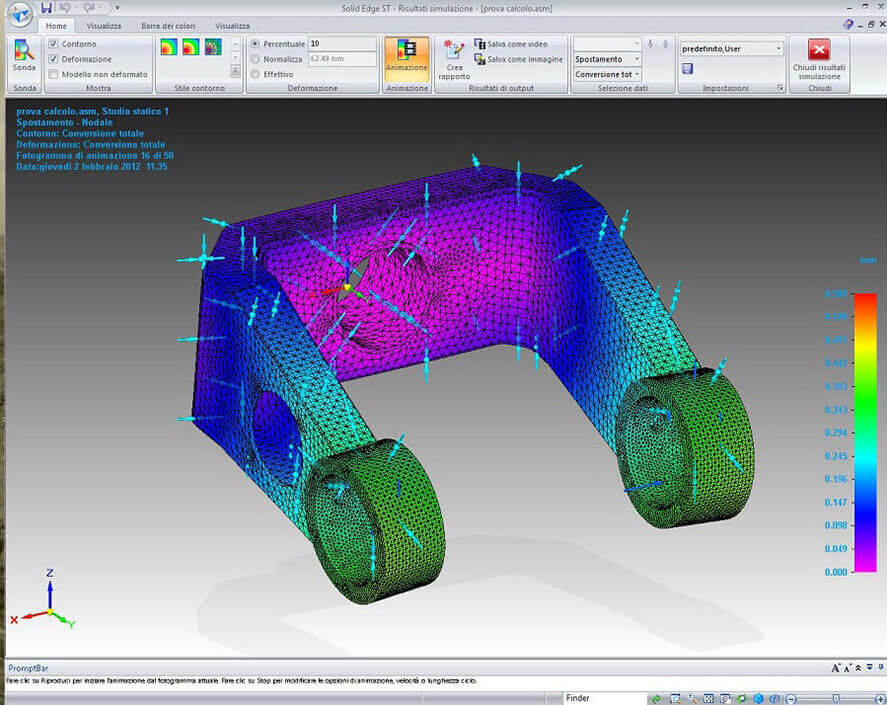This screenshot has height=705, width=887.
Task: Click the XYZ orientation triad
Action: coord(45,600)
